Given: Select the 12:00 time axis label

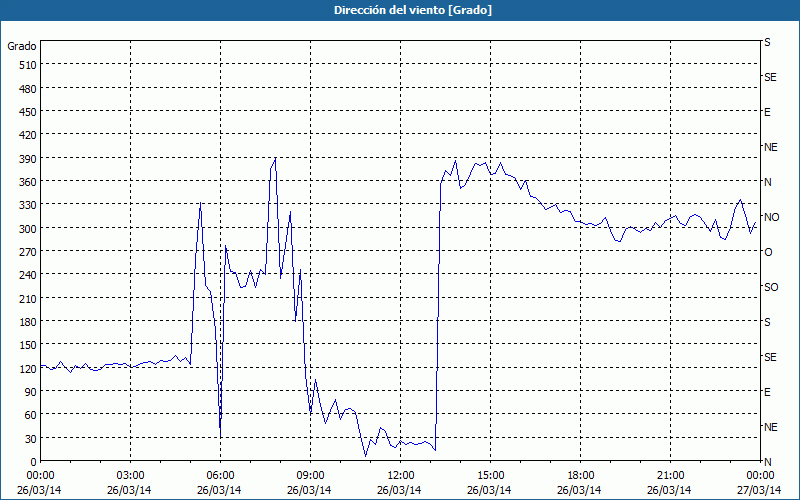Looking at the screenshot, I should point(401,476).
